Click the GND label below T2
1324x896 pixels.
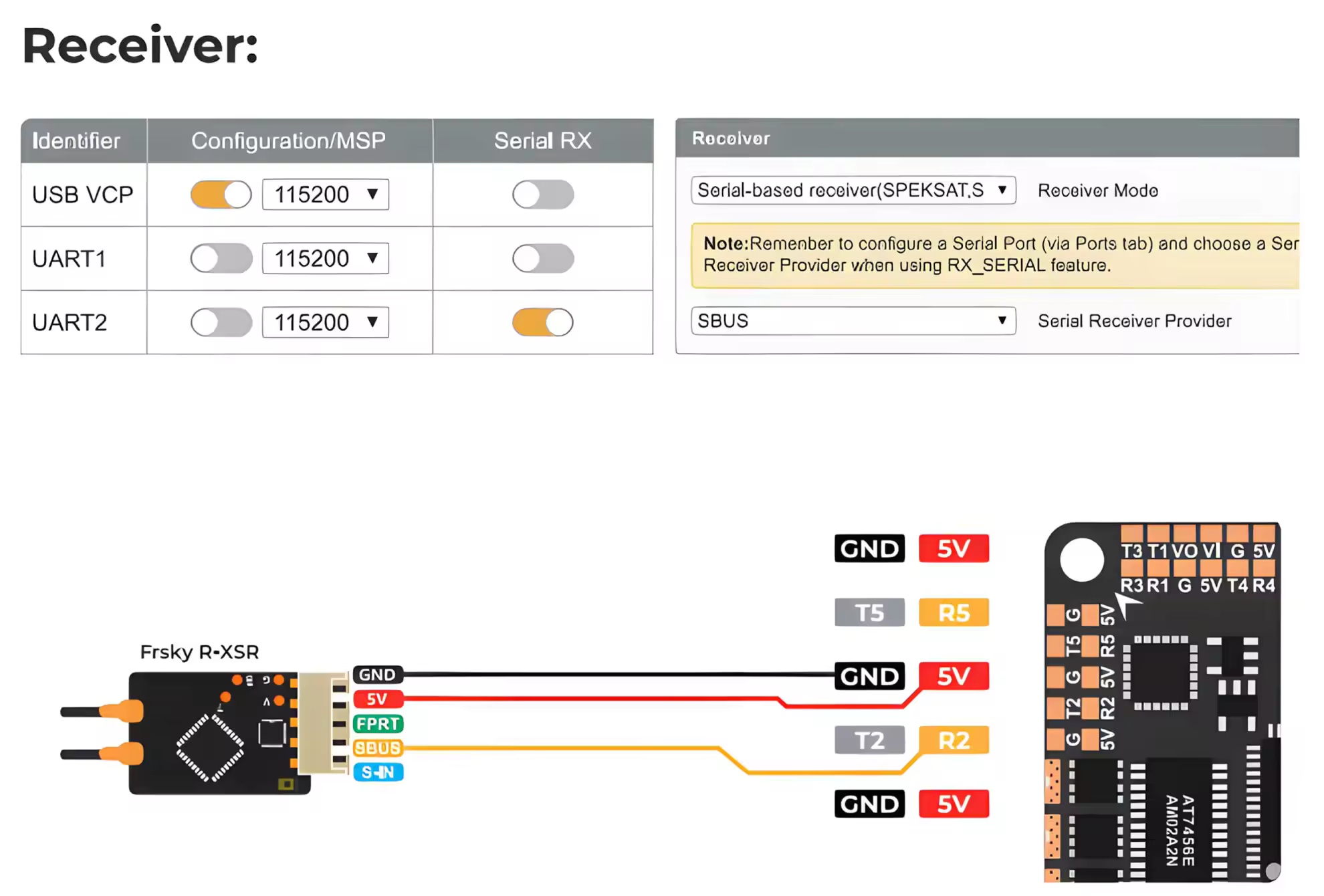pyautogui.click(x=869, y=804)
